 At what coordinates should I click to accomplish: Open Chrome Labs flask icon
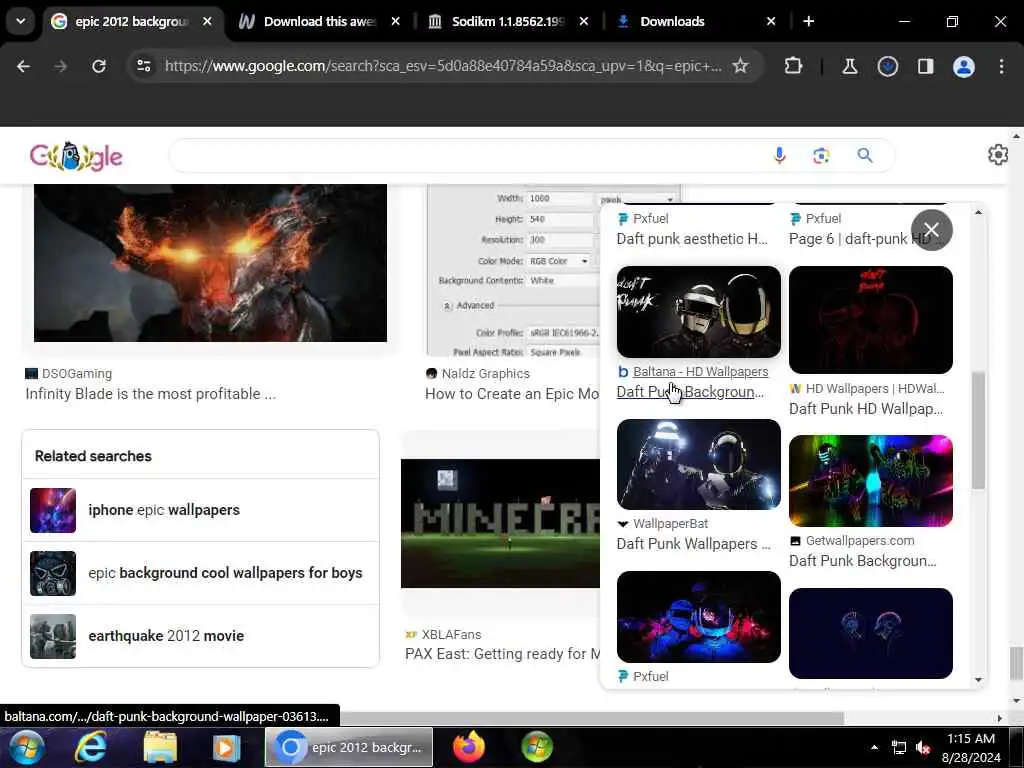(850, 66)
